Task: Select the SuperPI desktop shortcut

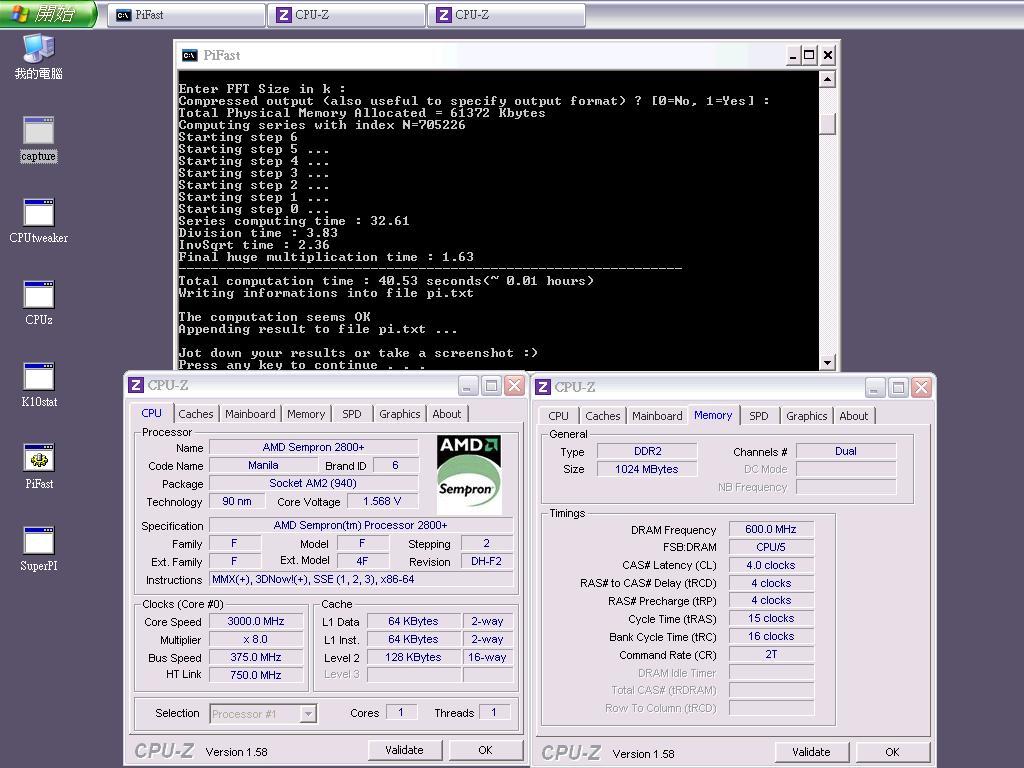Action: (39, 549)
